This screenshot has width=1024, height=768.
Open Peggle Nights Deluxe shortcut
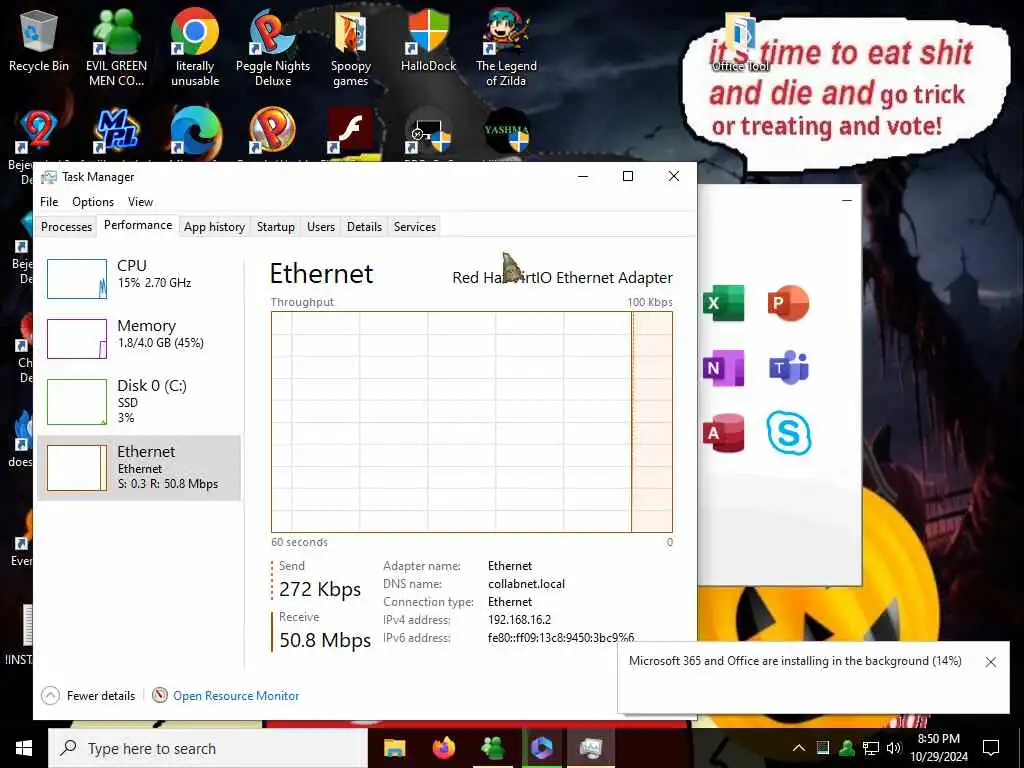[272, 47]
